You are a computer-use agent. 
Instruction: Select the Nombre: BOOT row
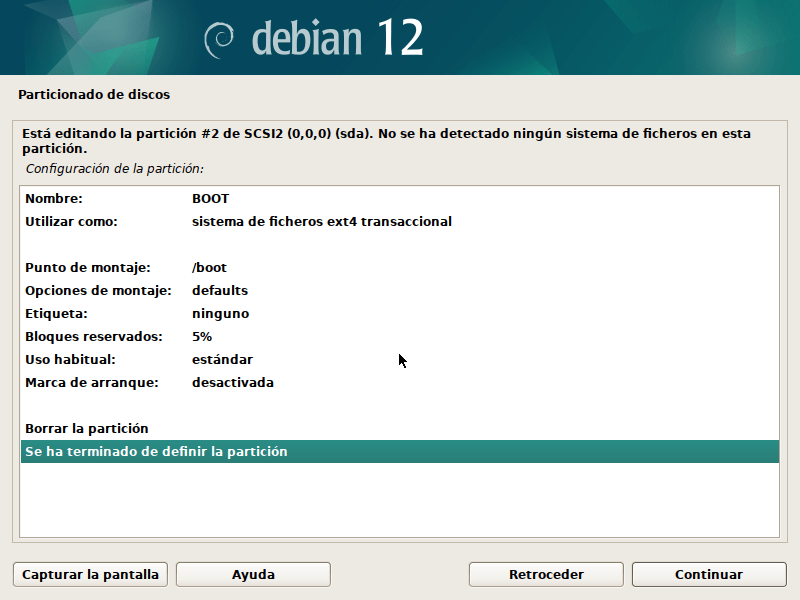pyautogui.click(x=400, y=198)
